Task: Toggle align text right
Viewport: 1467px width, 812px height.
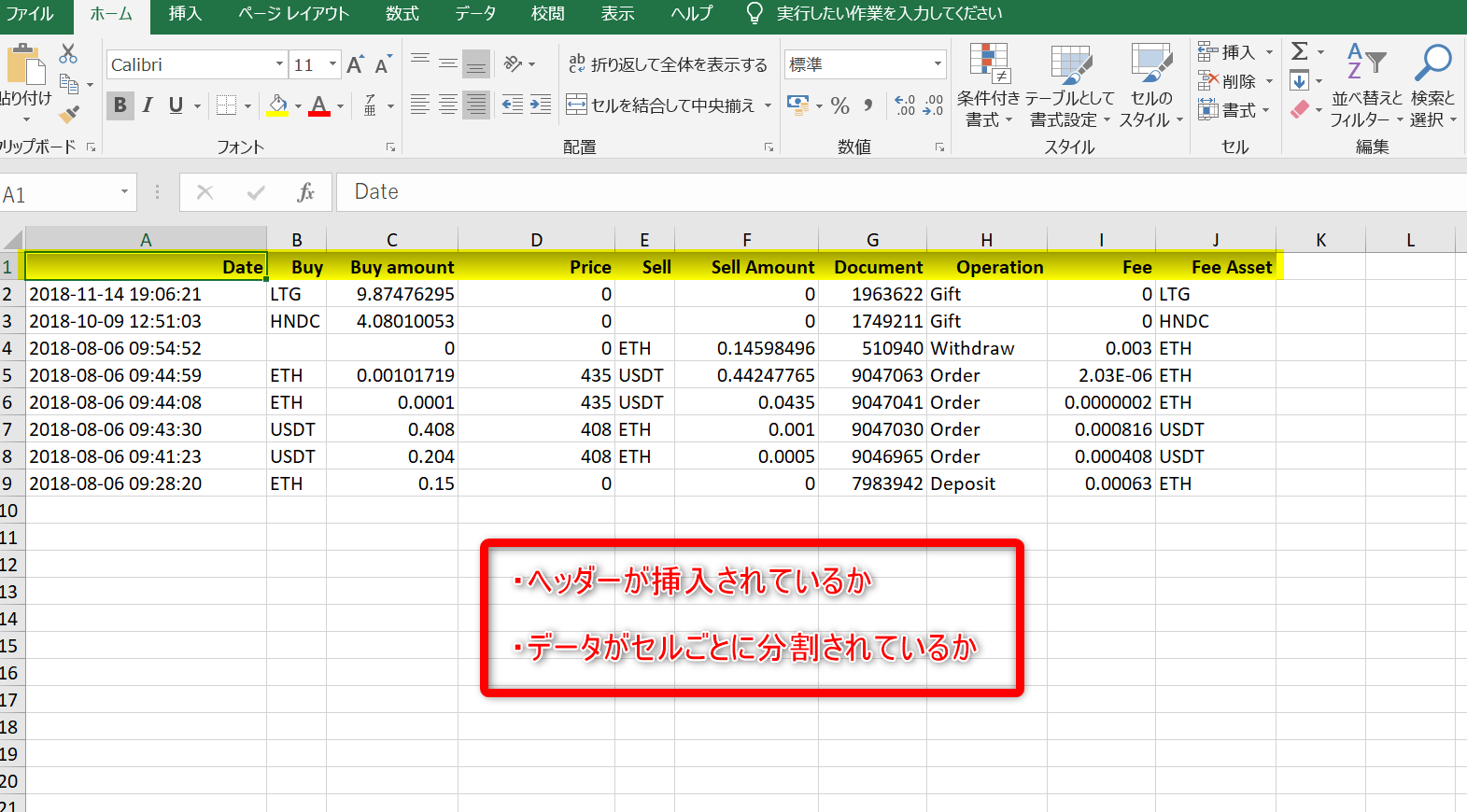Action: pyautogui.click(x=476, y=105)
